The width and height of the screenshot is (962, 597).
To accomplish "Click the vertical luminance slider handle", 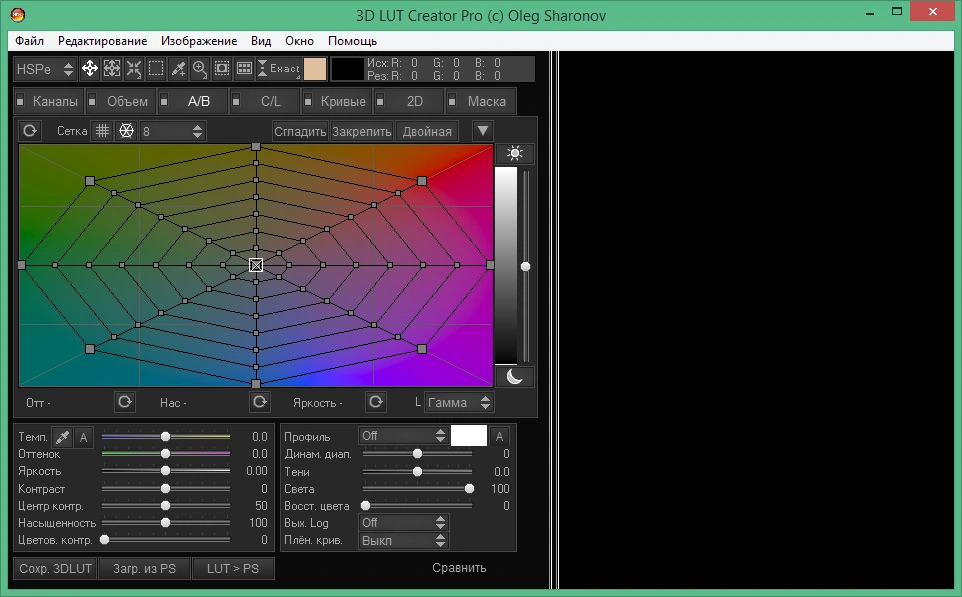I will (x=526, y=266).
